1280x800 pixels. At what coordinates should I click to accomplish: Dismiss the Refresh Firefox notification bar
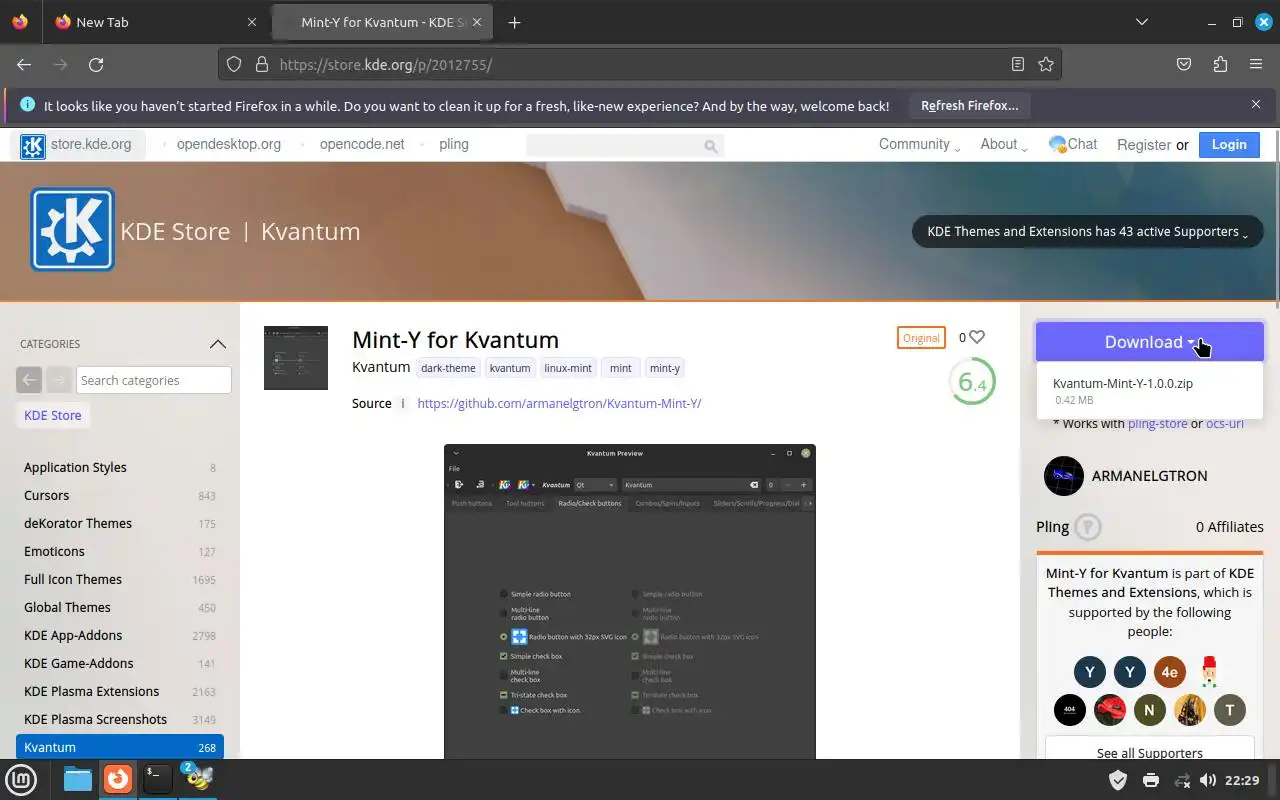1256,104
